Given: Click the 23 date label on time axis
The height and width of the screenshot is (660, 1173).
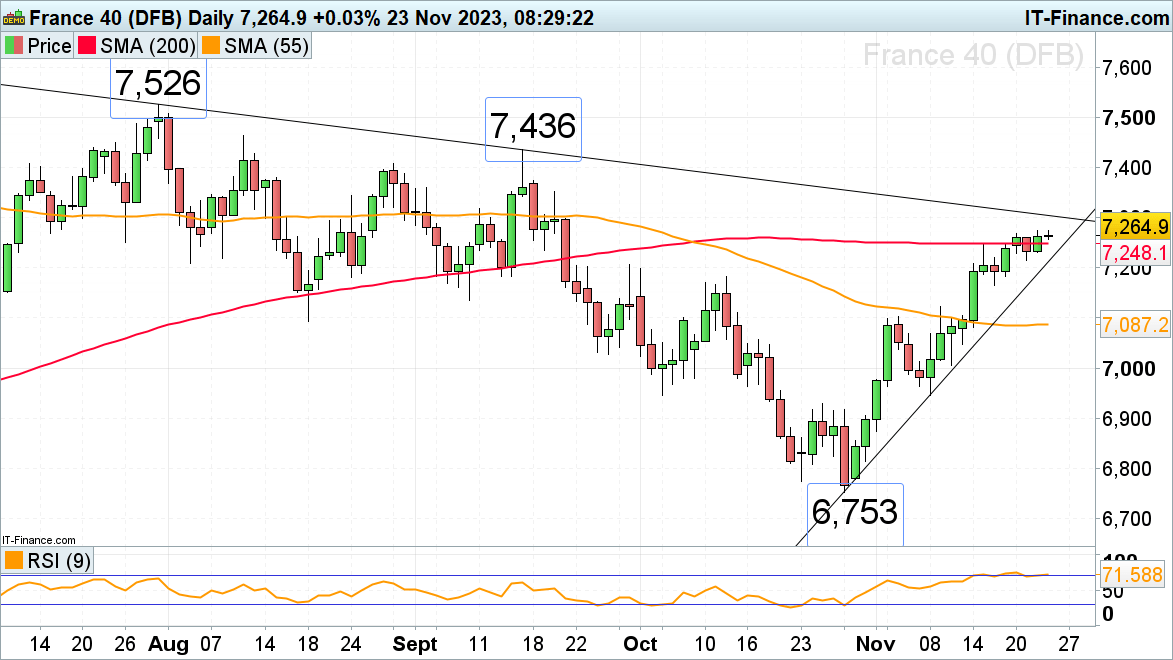Looking at the screenshot, I should coord(801,644).
